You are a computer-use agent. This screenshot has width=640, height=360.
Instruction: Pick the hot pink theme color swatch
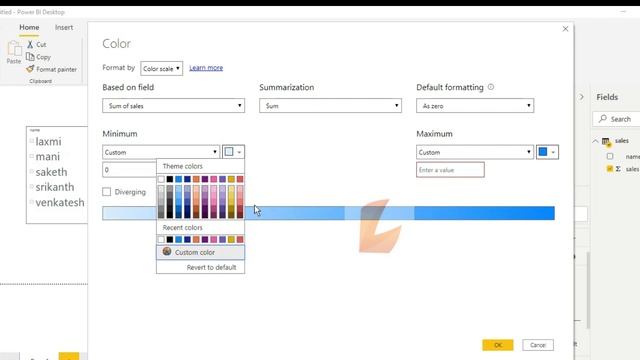tap(213, 179)
